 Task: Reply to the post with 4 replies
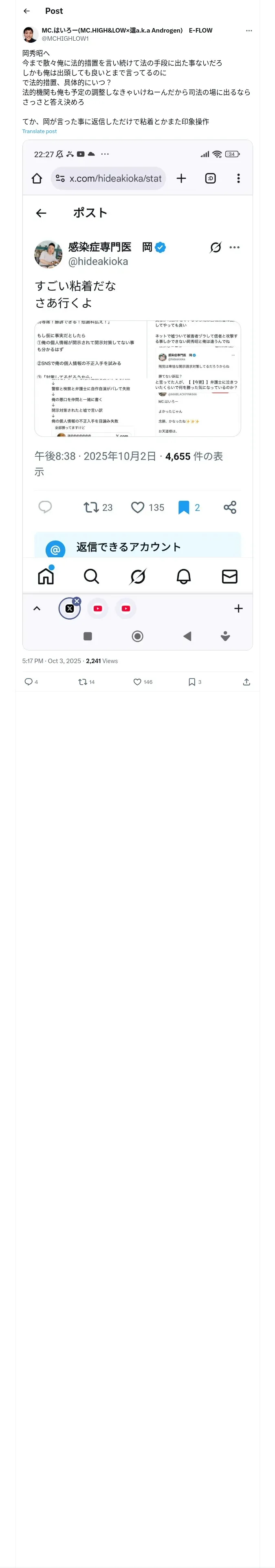coord(29,682)
